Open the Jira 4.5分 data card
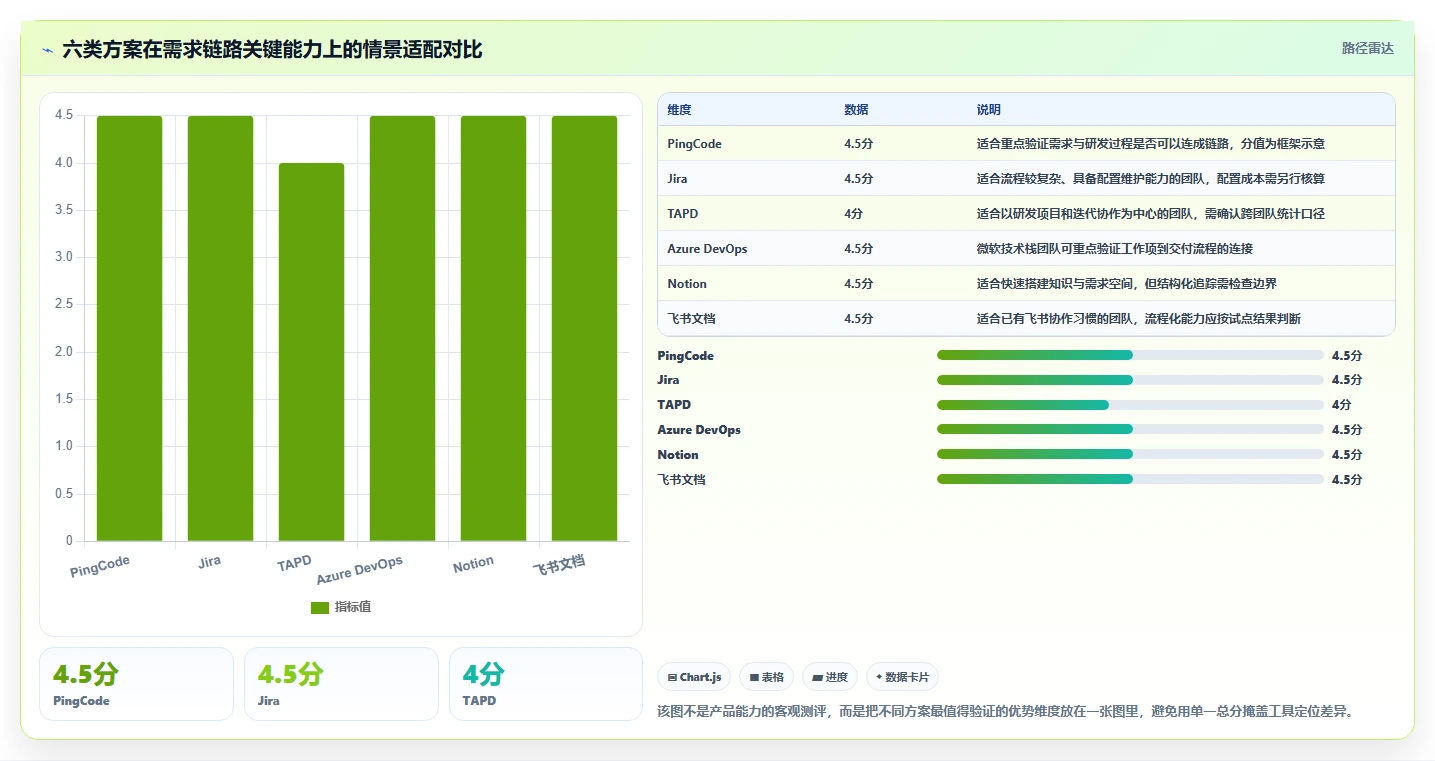Viewport: 1435px width, 761px height. 341,684
